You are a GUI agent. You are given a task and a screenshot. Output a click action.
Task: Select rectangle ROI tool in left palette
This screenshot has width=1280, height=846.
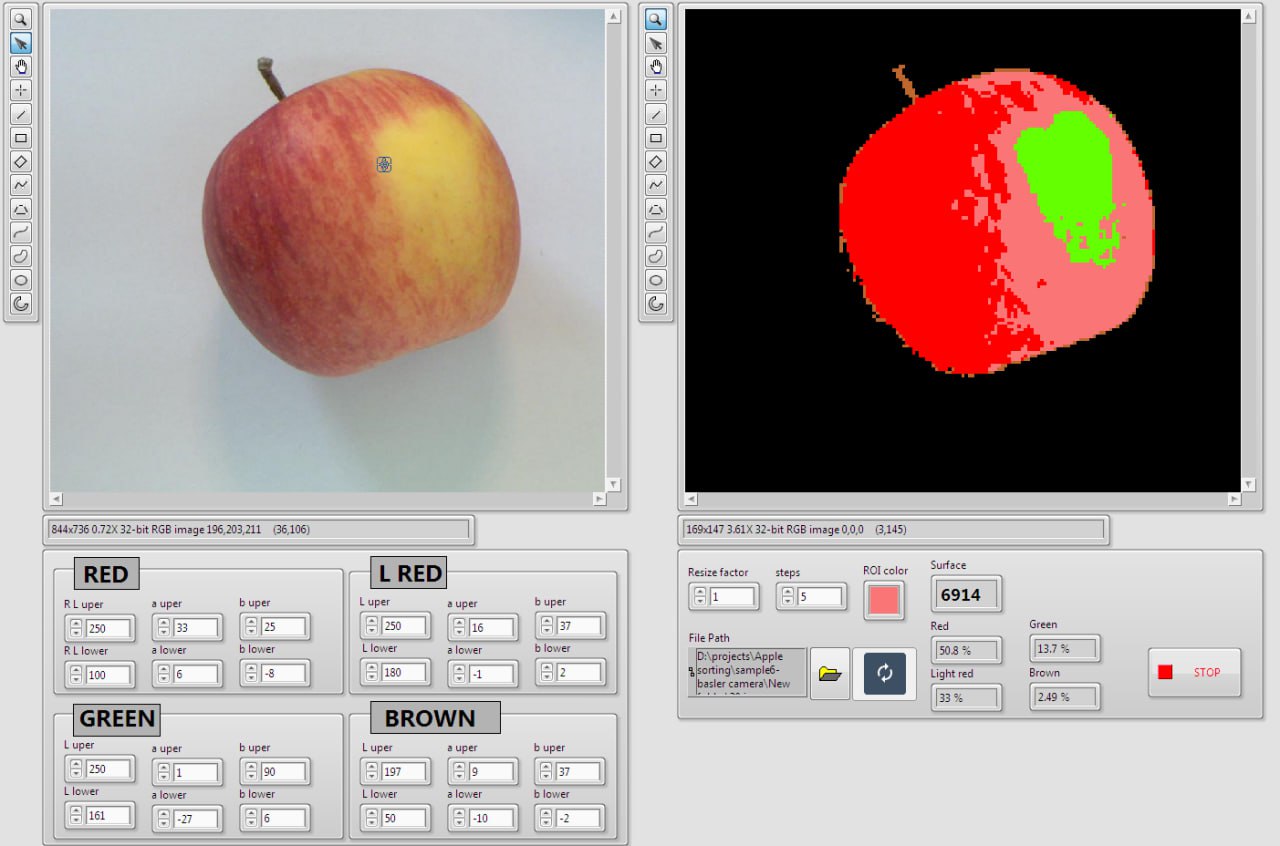(21, 138)
